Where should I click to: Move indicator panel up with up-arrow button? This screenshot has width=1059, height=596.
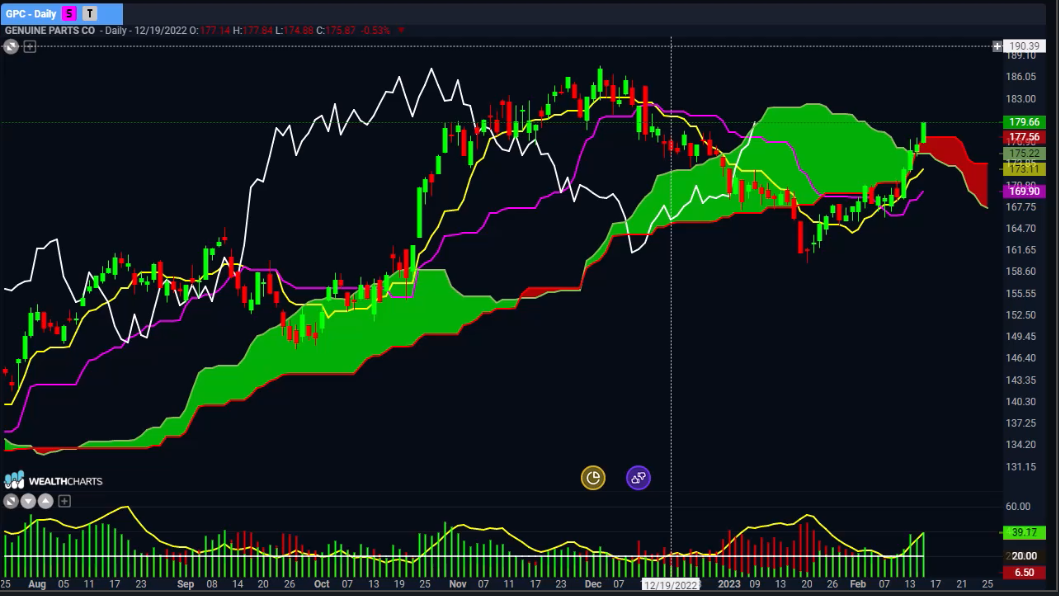click(45, 501)
